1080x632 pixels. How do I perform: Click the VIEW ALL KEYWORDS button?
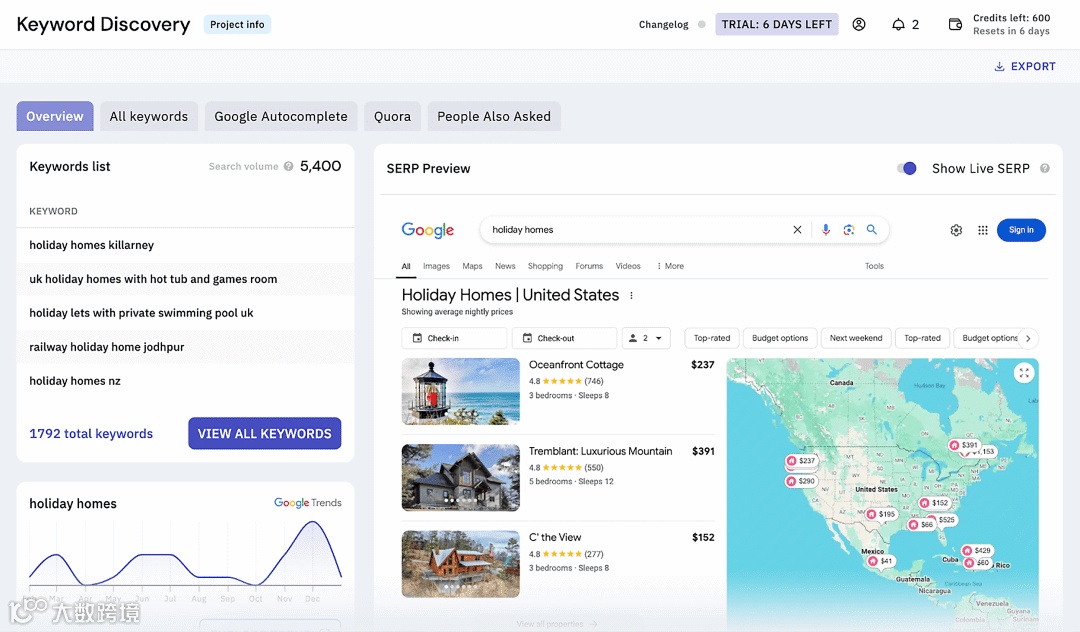[x=264, y=433]
